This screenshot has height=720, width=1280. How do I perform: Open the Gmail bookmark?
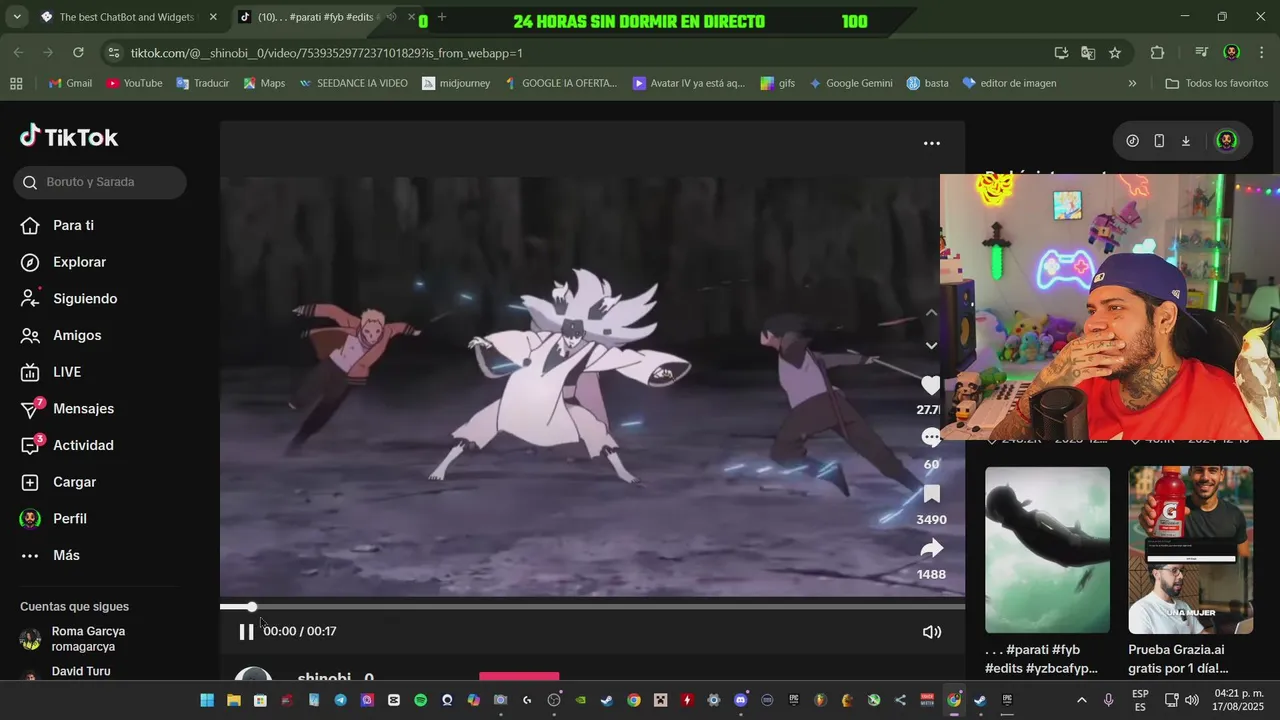click(x=70, y=83)
